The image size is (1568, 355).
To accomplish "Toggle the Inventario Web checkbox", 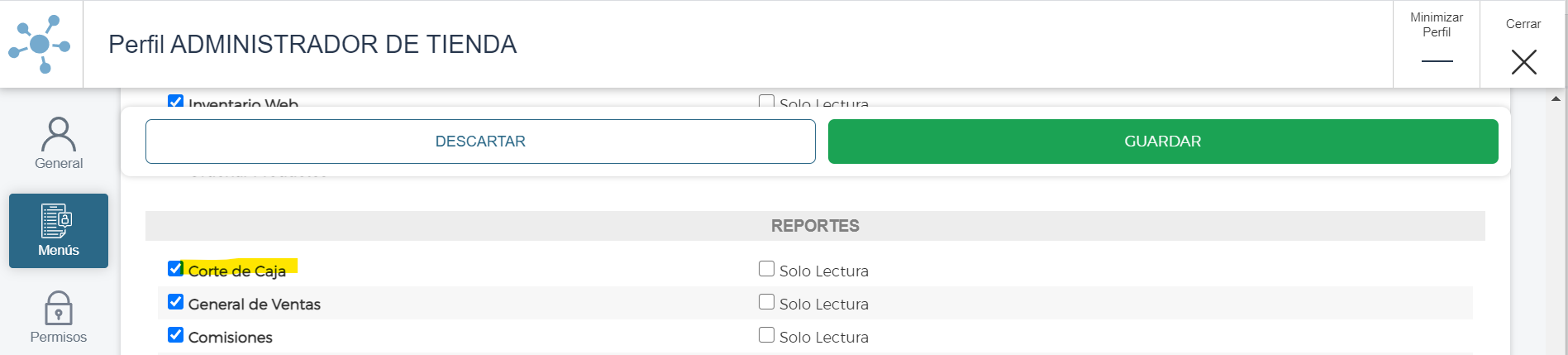I will [175, 101].
